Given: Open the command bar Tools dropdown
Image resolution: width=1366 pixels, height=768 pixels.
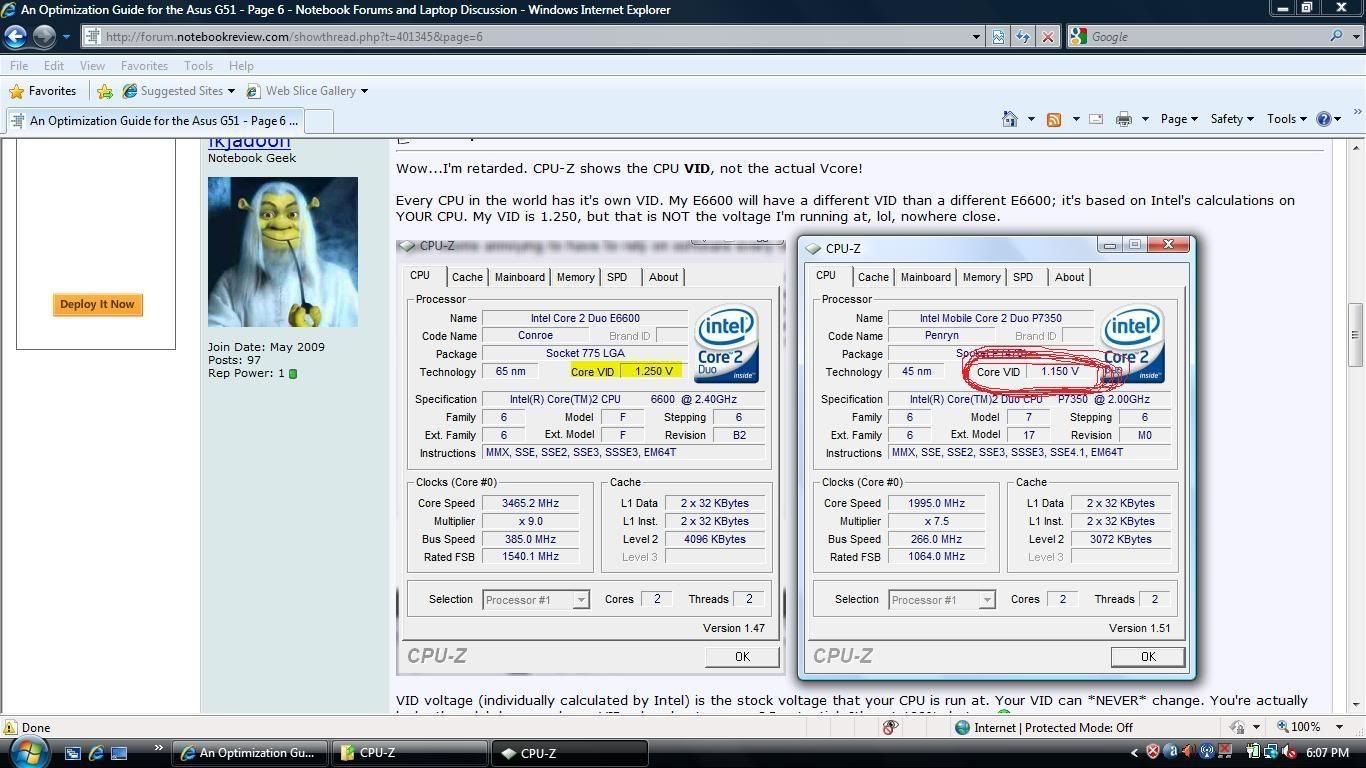Looking at the screenshot, I should [x=1287, y=119].
